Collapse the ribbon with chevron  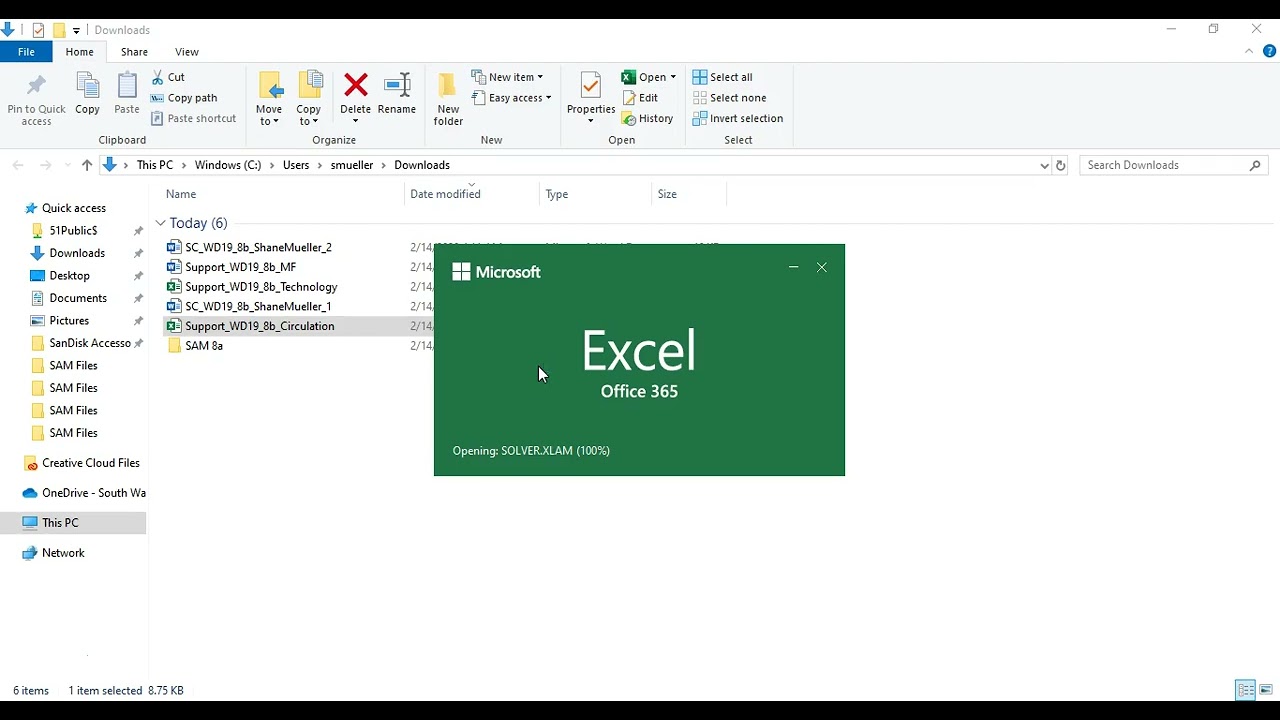pyautogui.click(x=1249, y=51)
